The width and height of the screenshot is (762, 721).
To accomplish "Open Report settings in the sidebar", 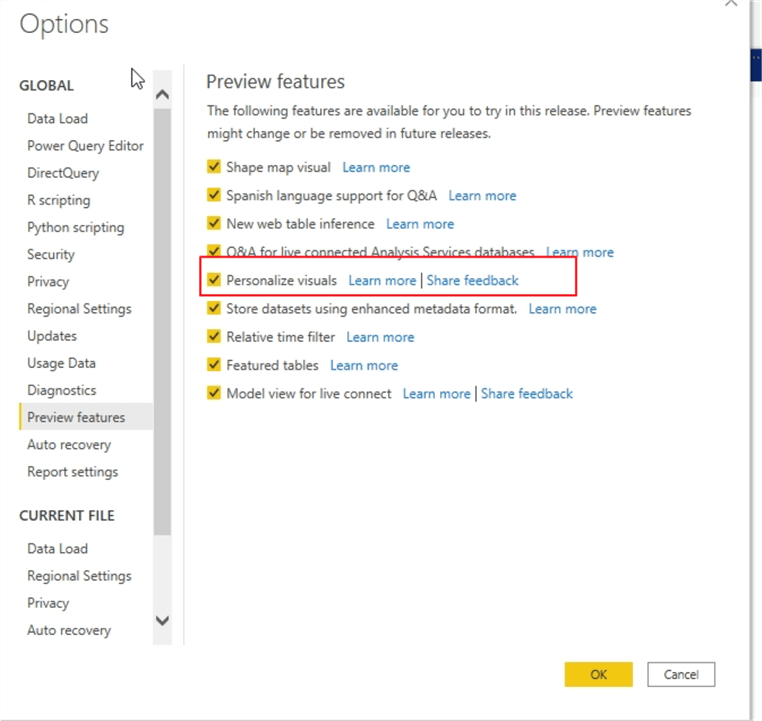I will point(72,472).
